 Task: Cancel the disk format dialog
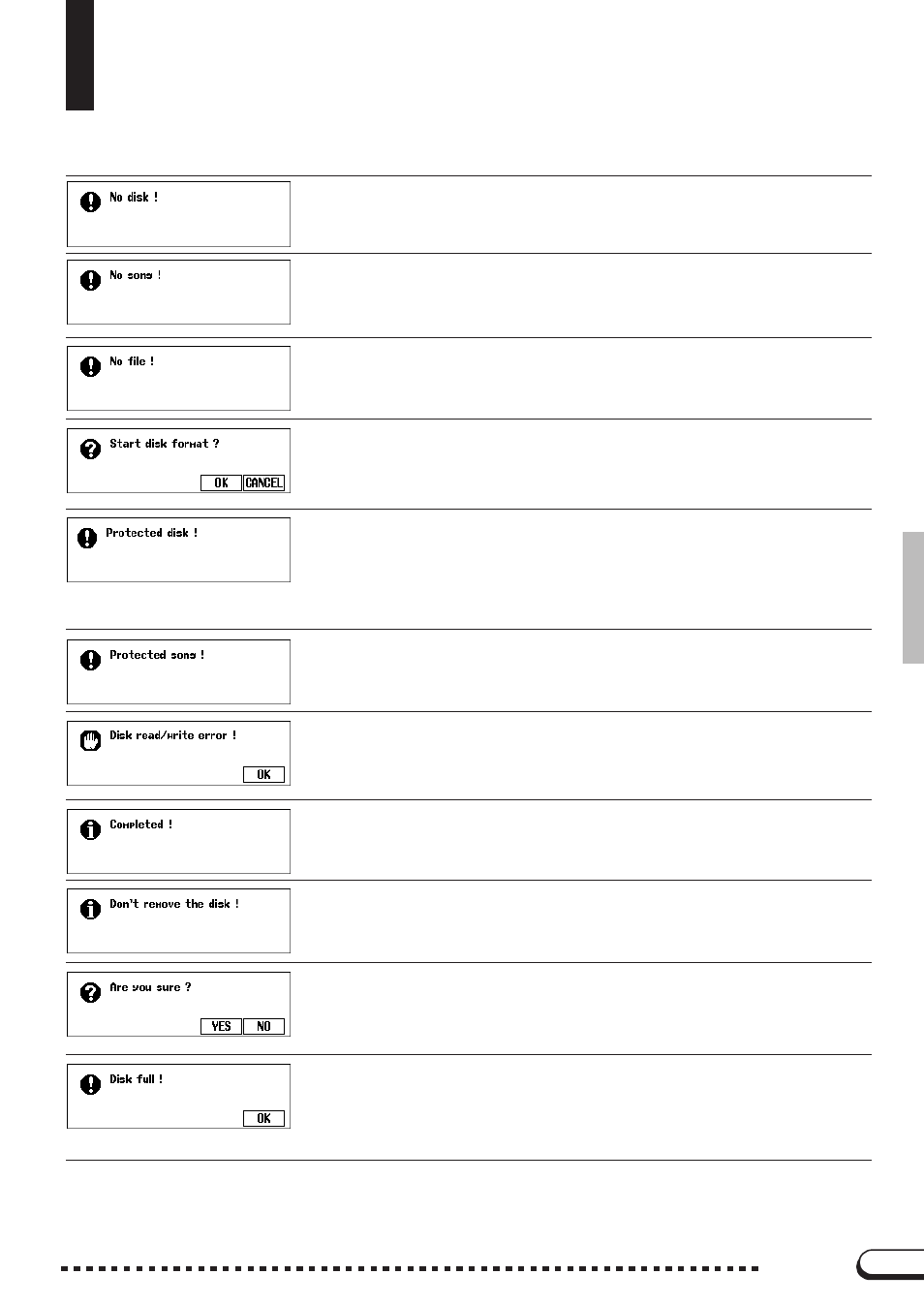[x=263, y=482]
